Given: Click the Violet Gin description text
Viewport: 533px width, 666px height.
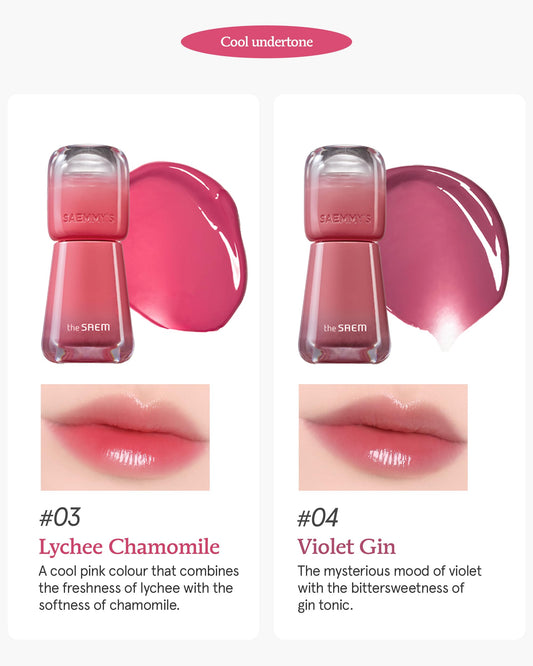Looking at the screenshot, I should coord(389,588).
